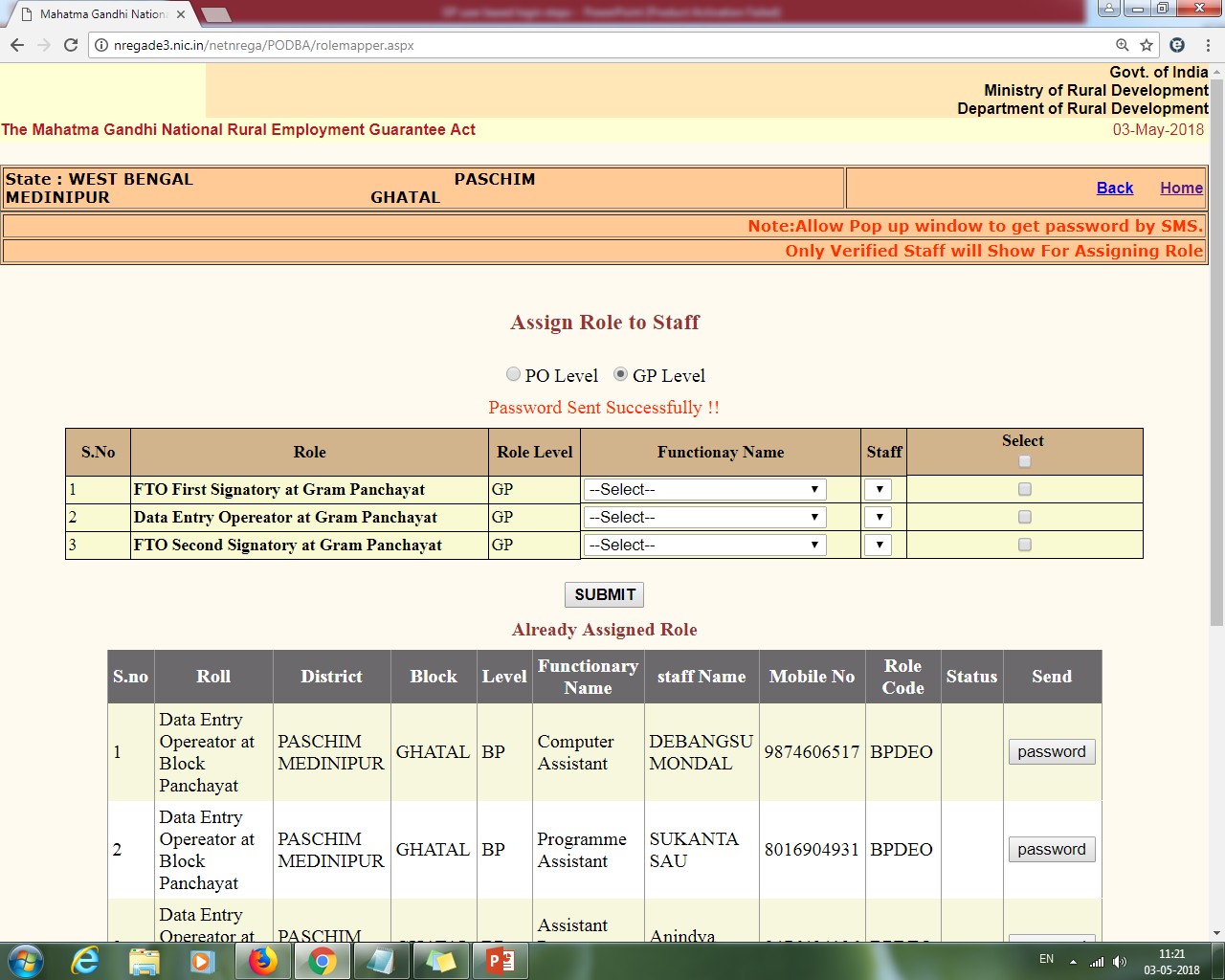Select the GP Level radio button
The image size is (1225, 980).
[621, 374]
